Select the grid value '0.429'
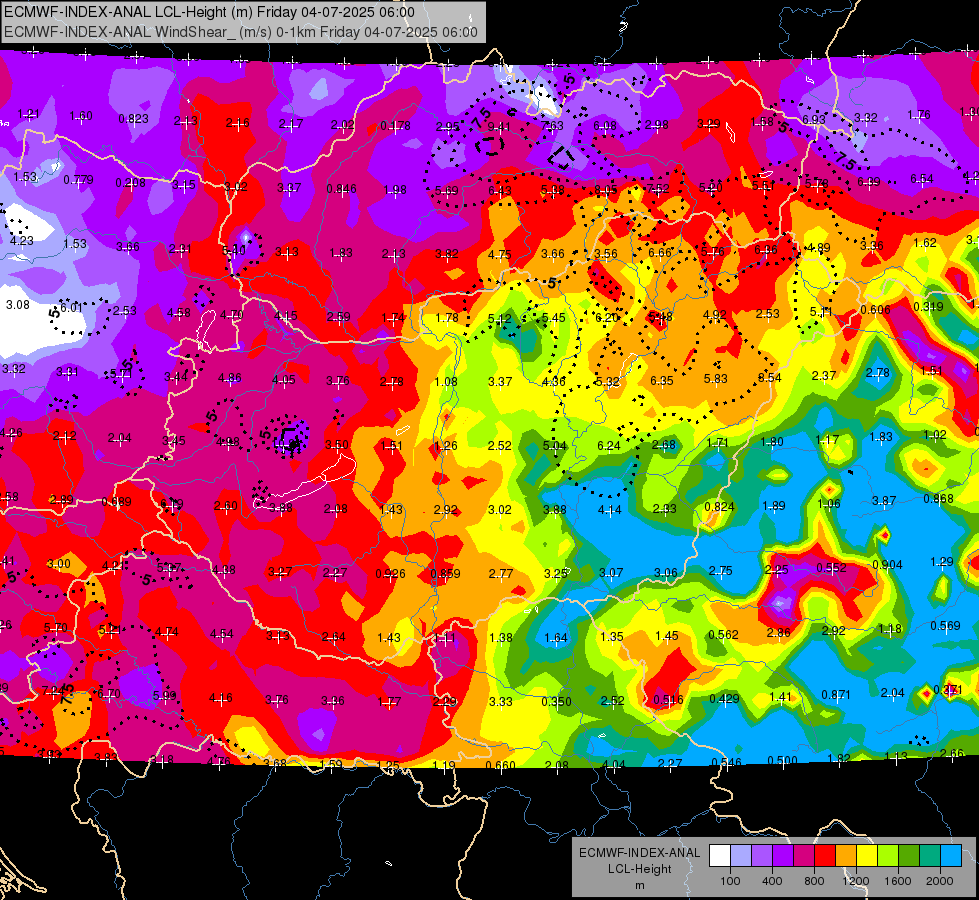 (x=724, y=698)
